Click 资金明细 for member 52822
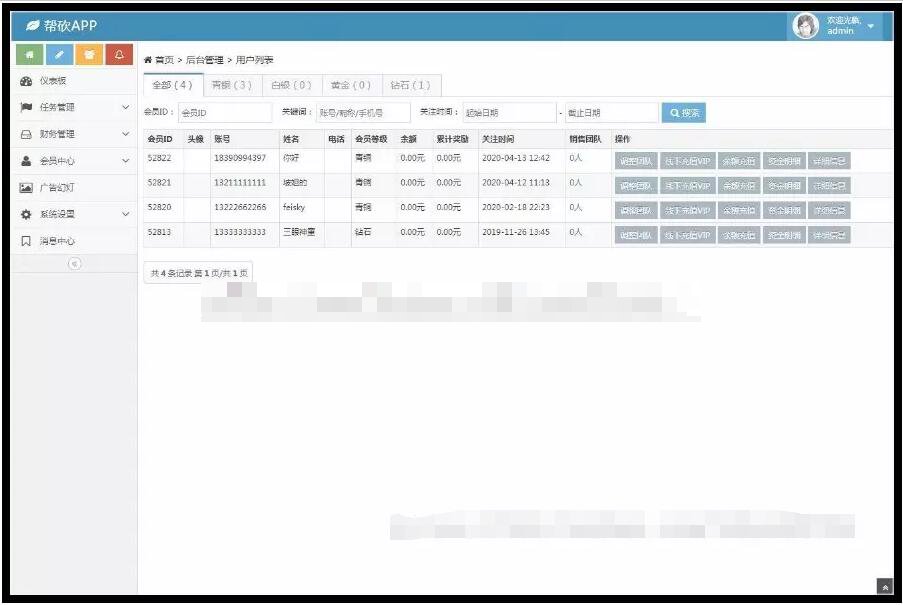903x605 pixels. coord(784,161)
